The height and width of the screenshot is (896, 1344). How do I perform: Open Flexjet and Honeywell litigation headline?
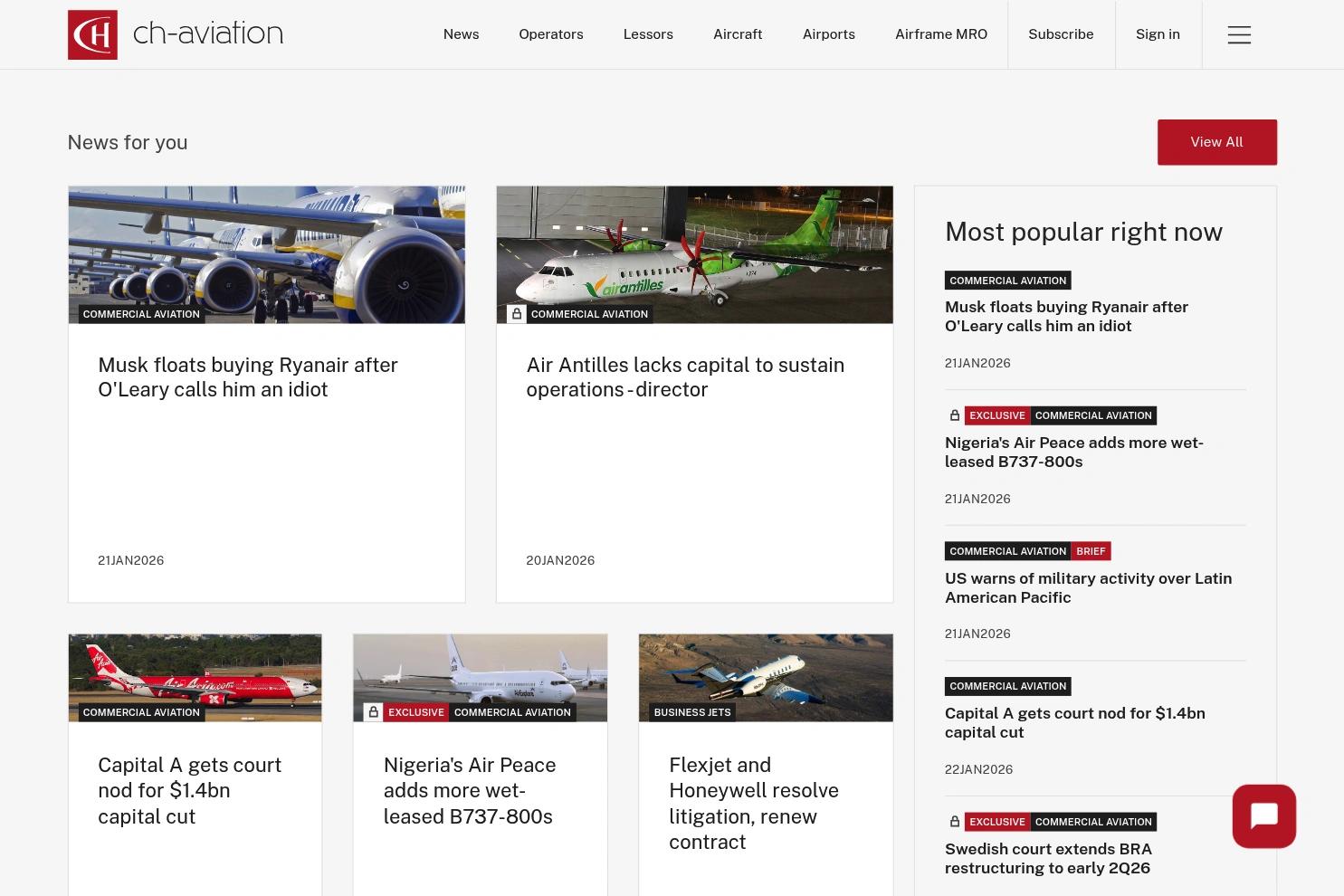754,804
